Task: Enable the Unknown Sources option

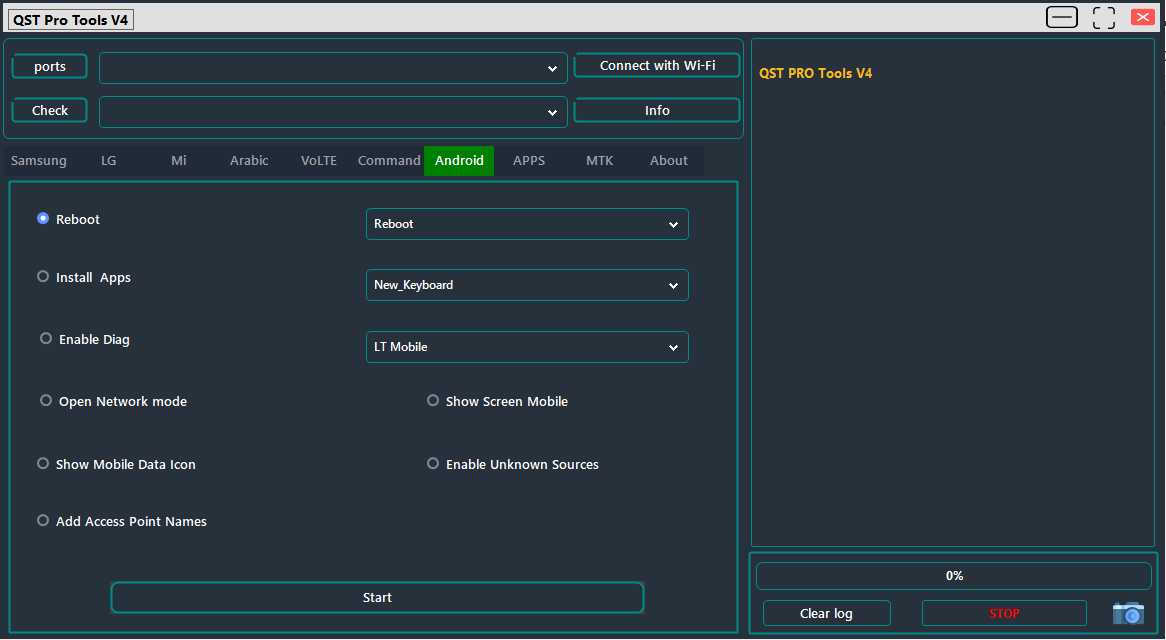Action: tap(433, 463)
